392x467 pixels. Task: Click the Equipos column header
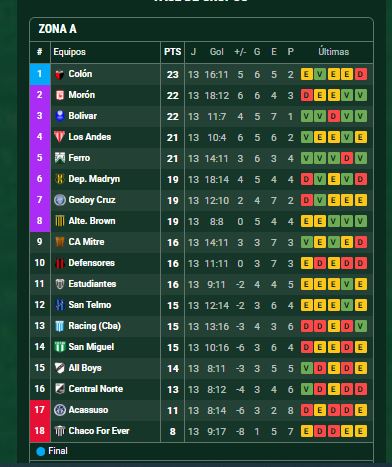click(x=70, y=52)
